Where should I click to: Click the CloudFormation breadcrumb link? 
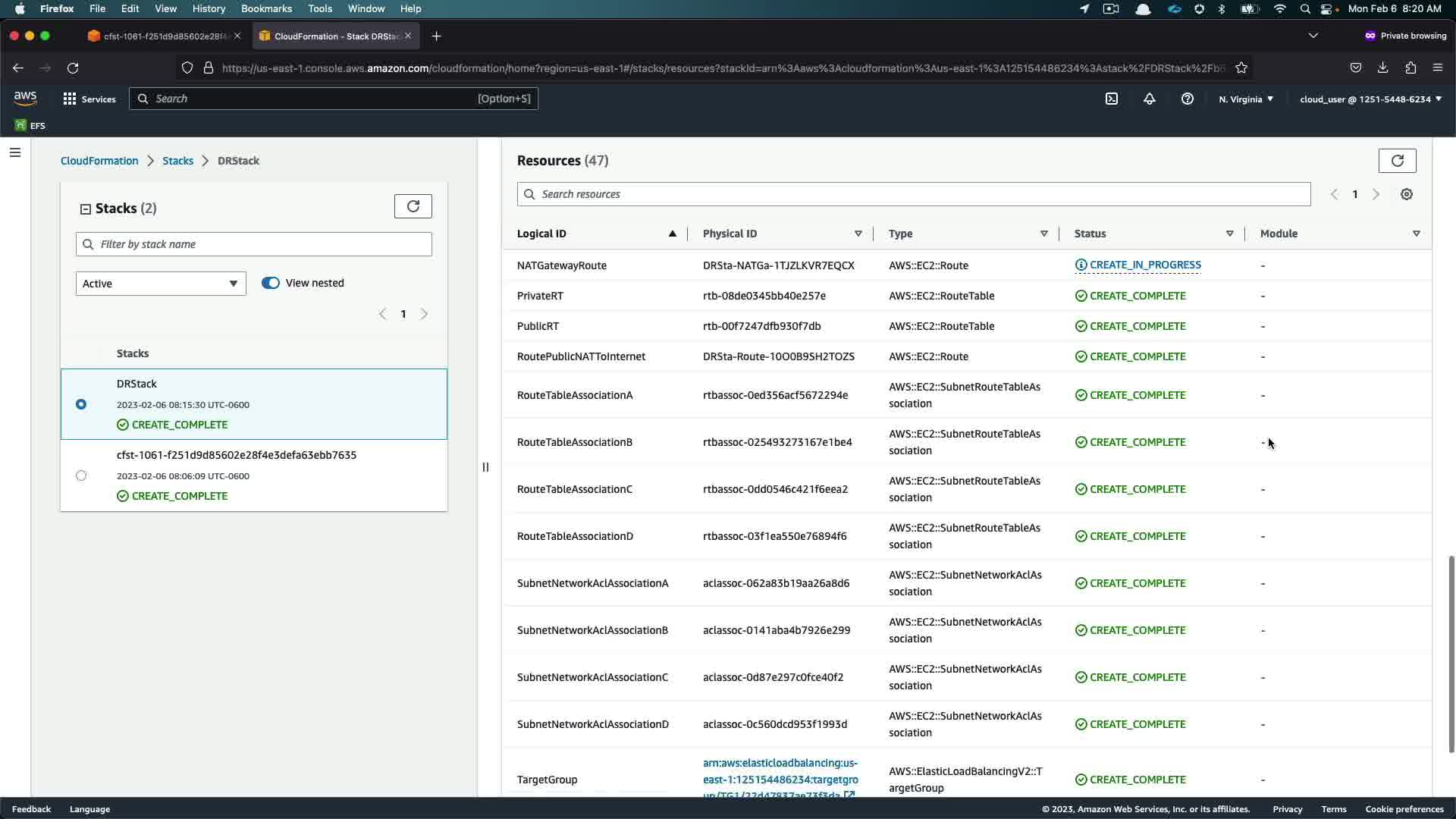click(99, 161)
